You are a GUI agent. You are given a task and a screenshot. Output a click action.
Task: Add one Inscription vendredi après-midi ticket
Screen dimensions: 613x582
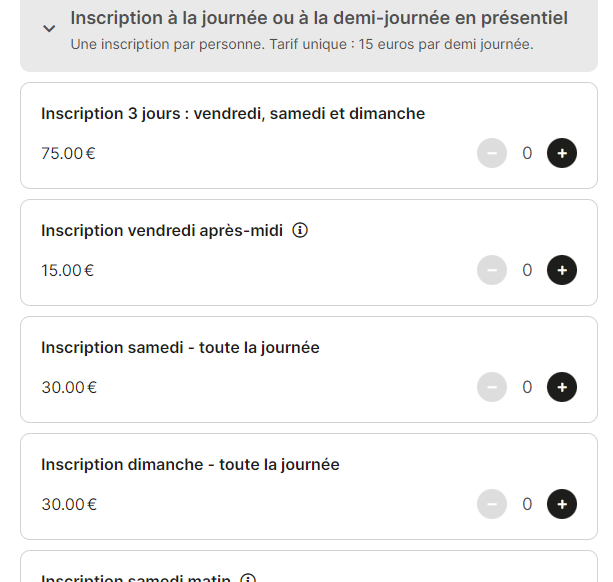tap(562, 270)
